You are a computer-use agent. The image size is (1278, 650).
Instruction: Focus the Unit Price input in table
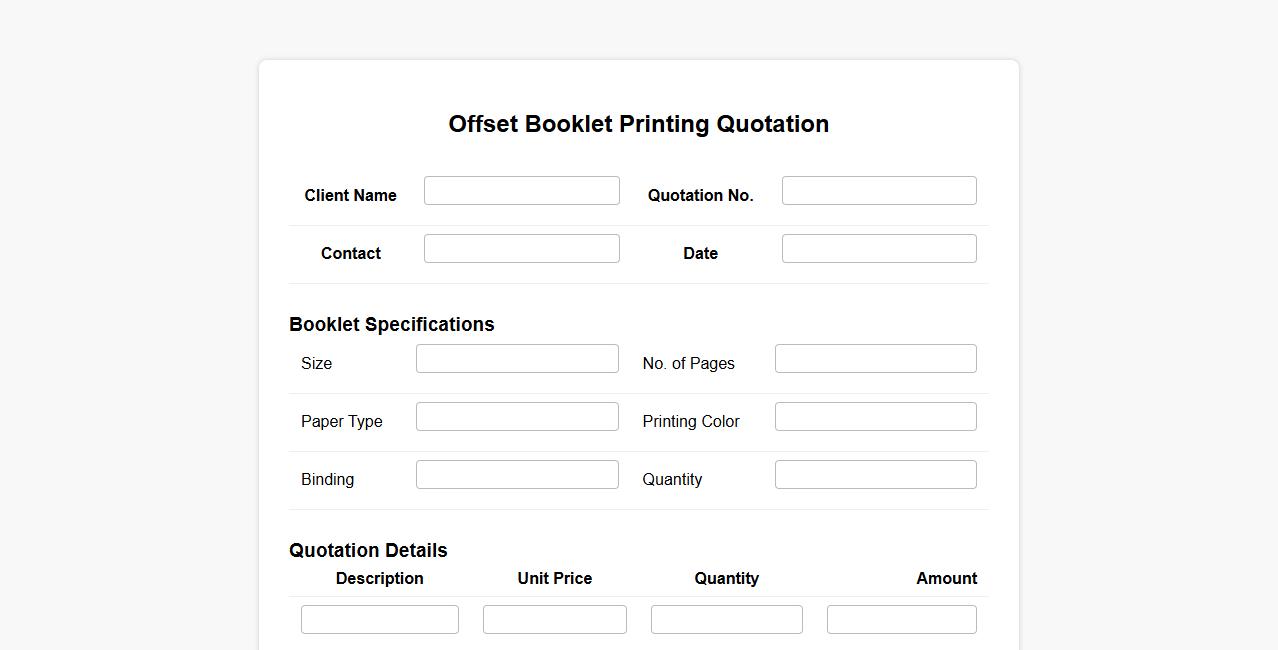tap(555, 620)
